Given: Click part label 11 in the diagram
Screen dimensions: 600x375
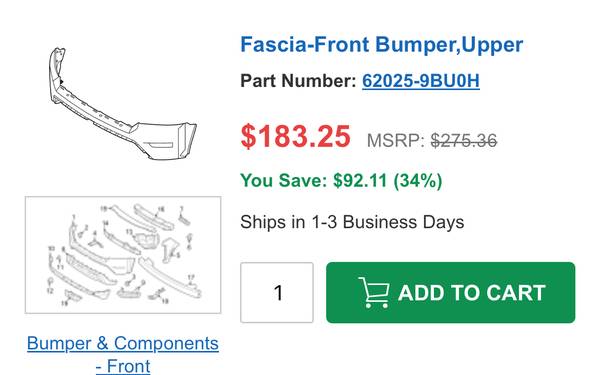Looking at the screenshot, I should [60, 267].
